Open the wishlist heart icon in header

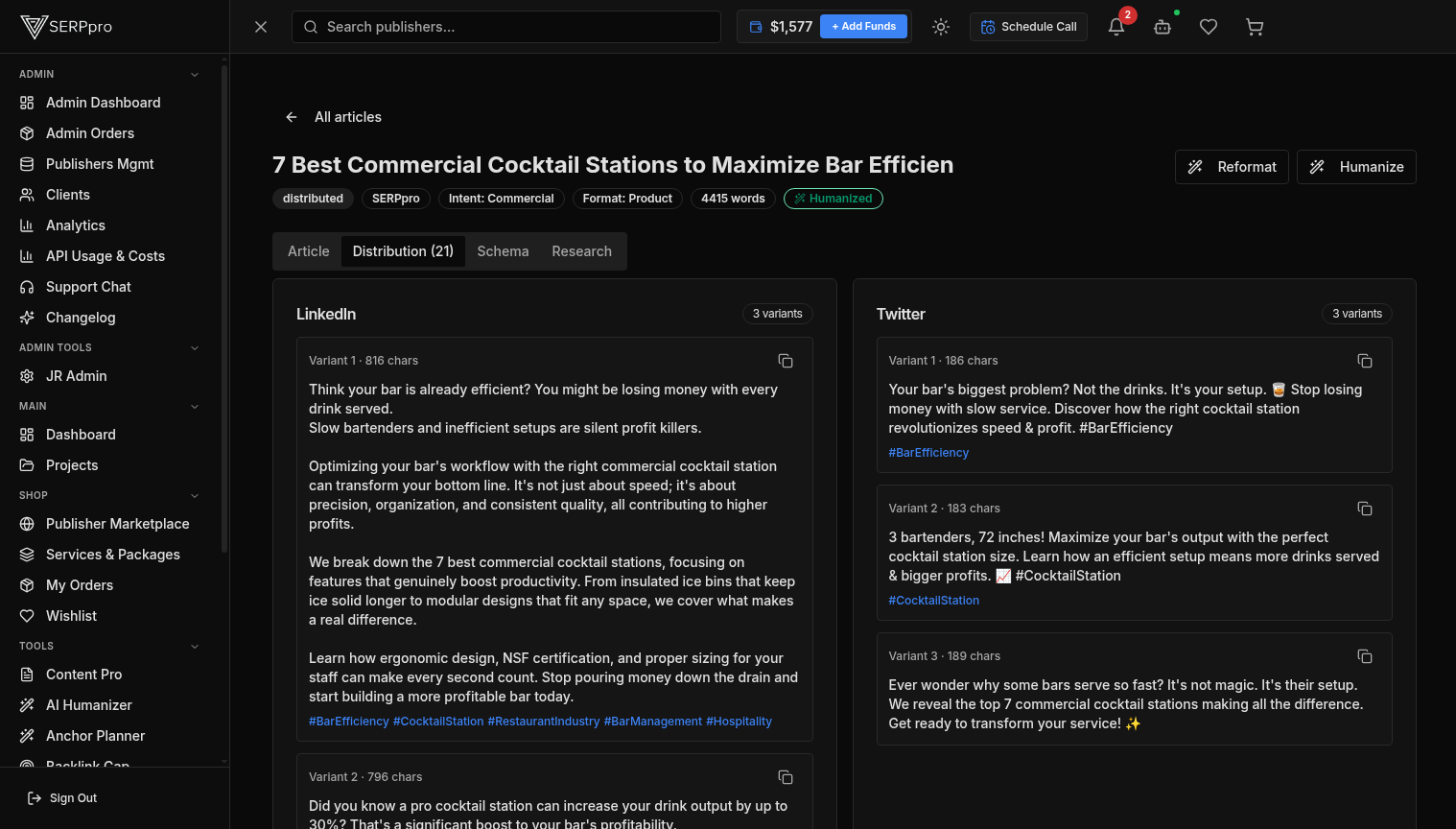click(1208, 27)
